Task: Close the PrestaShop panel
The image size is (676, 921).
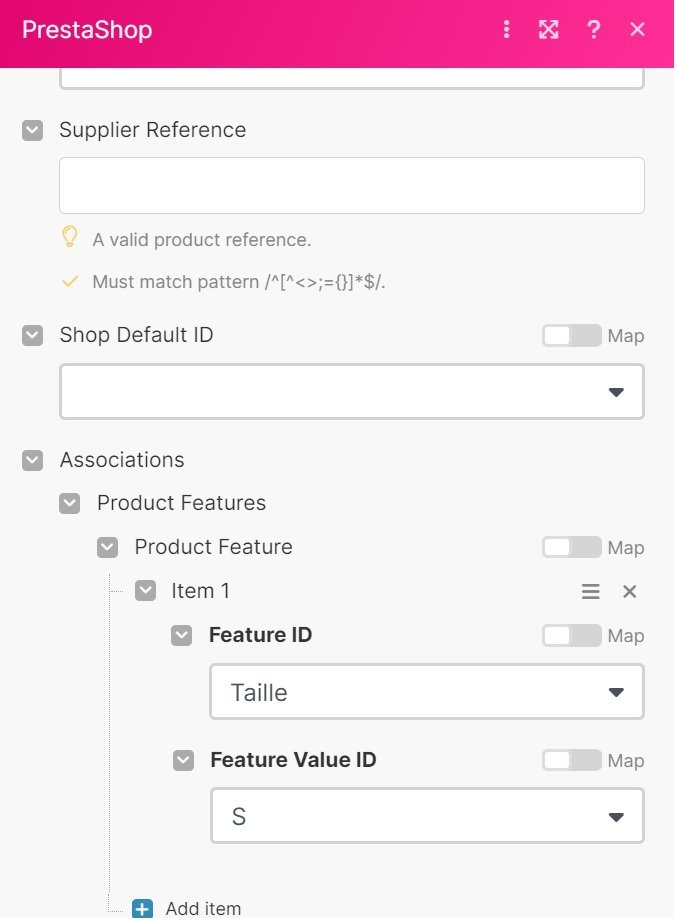Action: 638,30
